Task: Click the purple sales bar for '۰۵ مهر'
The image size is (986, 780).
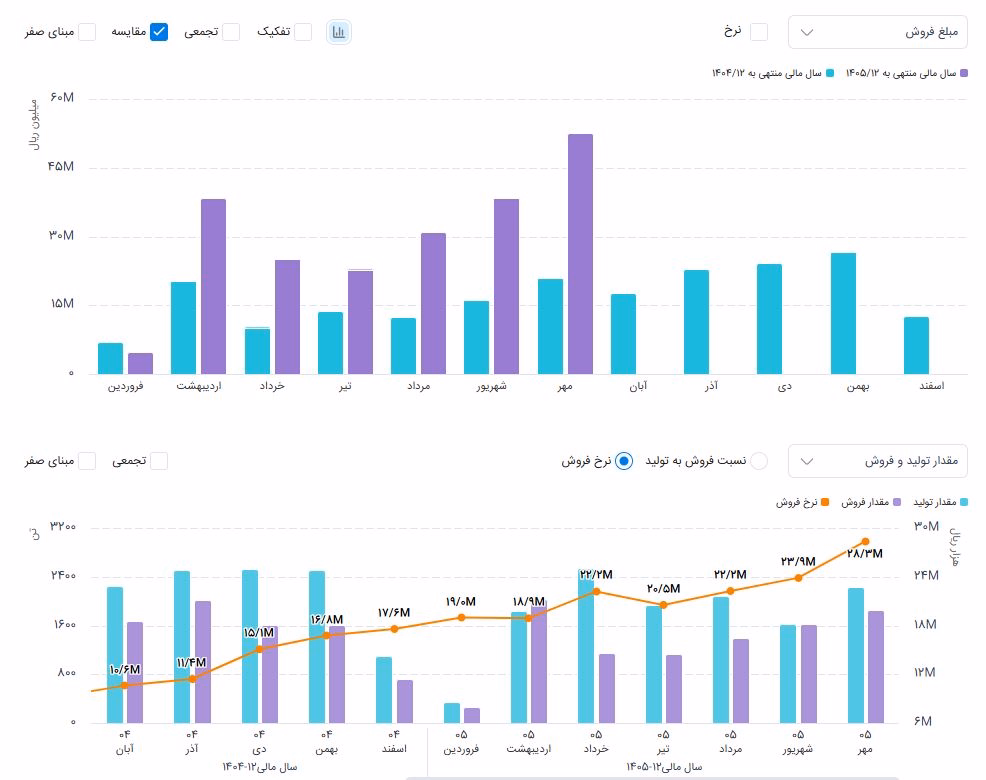Action: pyautogui.click(x=876, y=667)
